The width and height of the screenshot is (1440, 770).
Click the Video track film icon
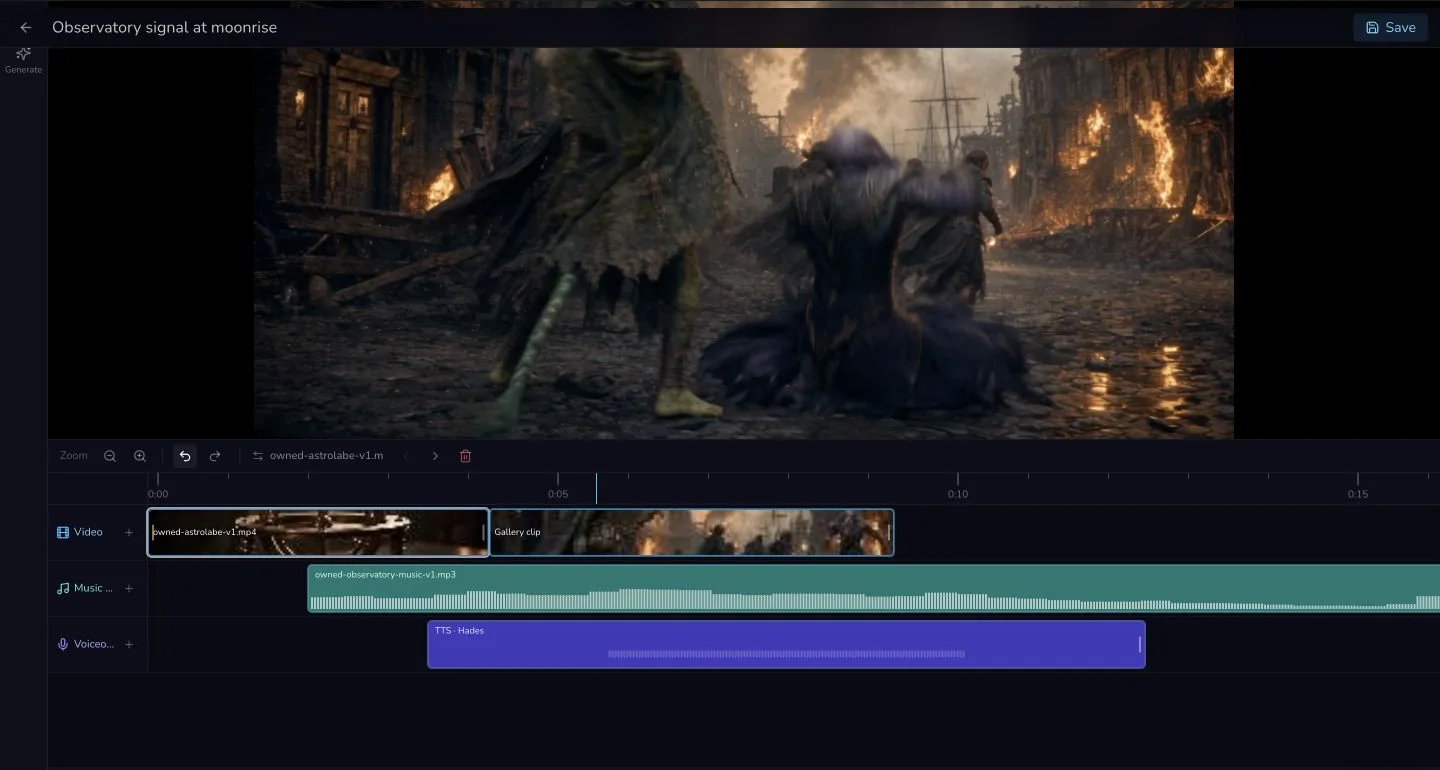click(x=63, y=533)
